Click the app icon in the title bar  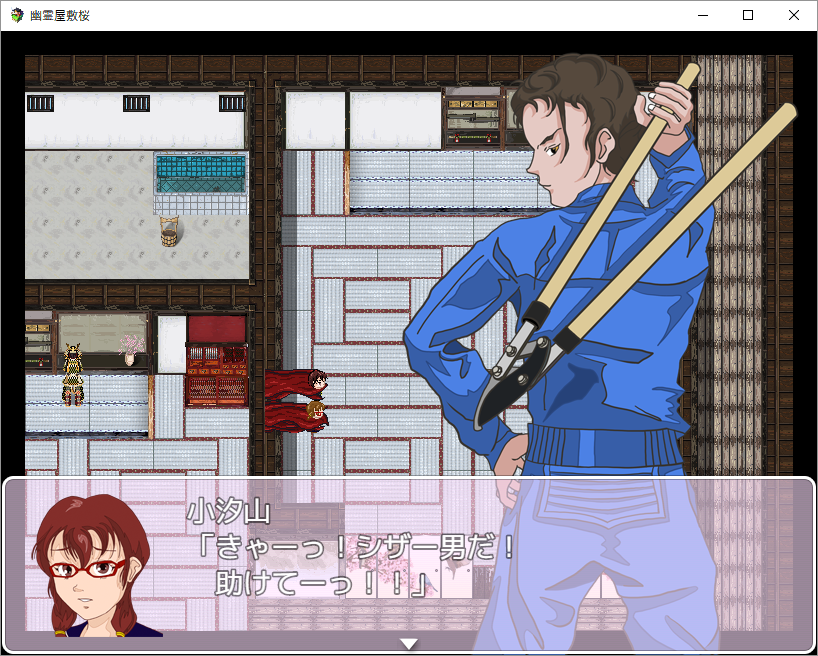click(x=17, y=15)
